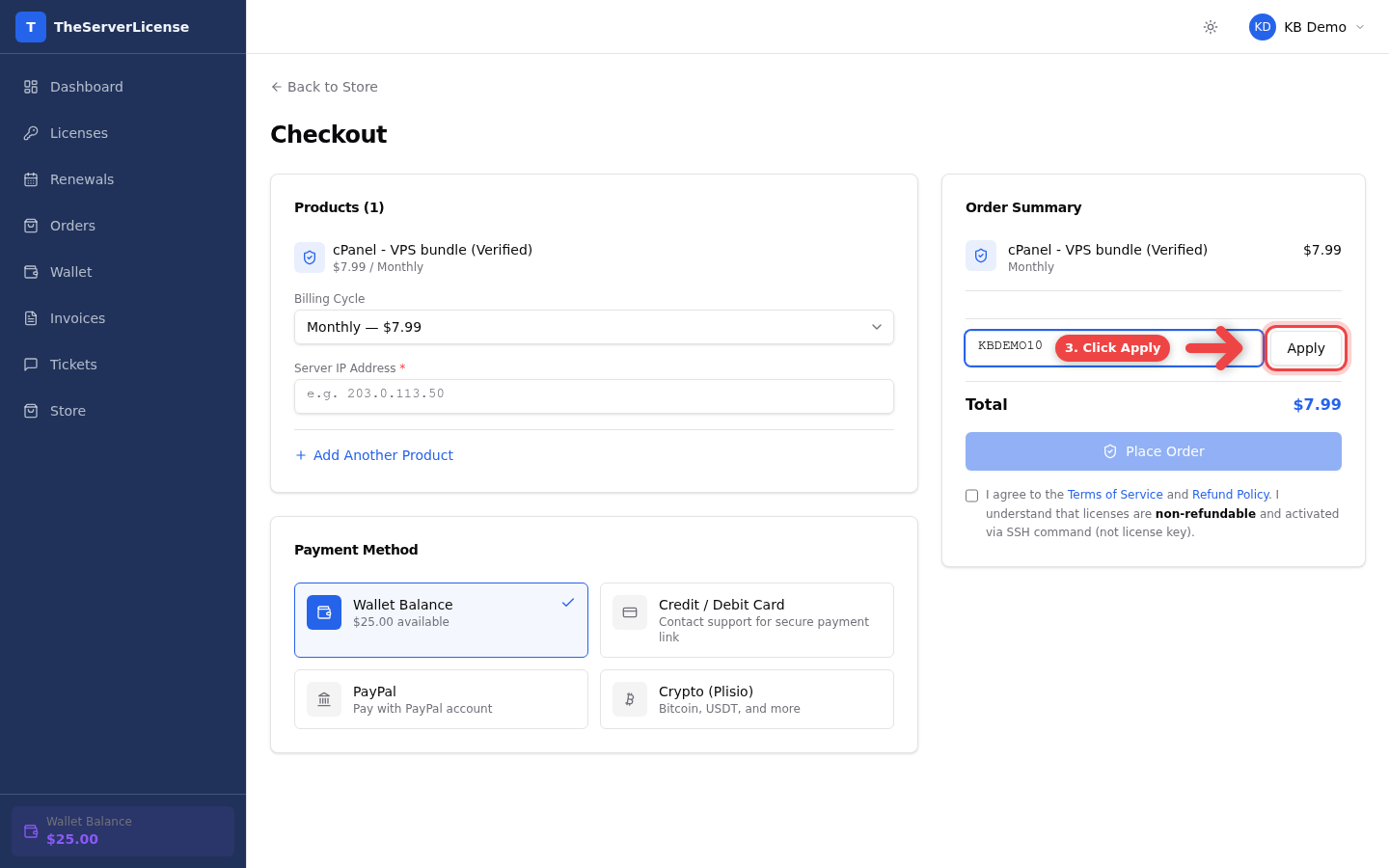Click the Wallet Balance payment icon

pyautogui.click(x=324, y=612)
